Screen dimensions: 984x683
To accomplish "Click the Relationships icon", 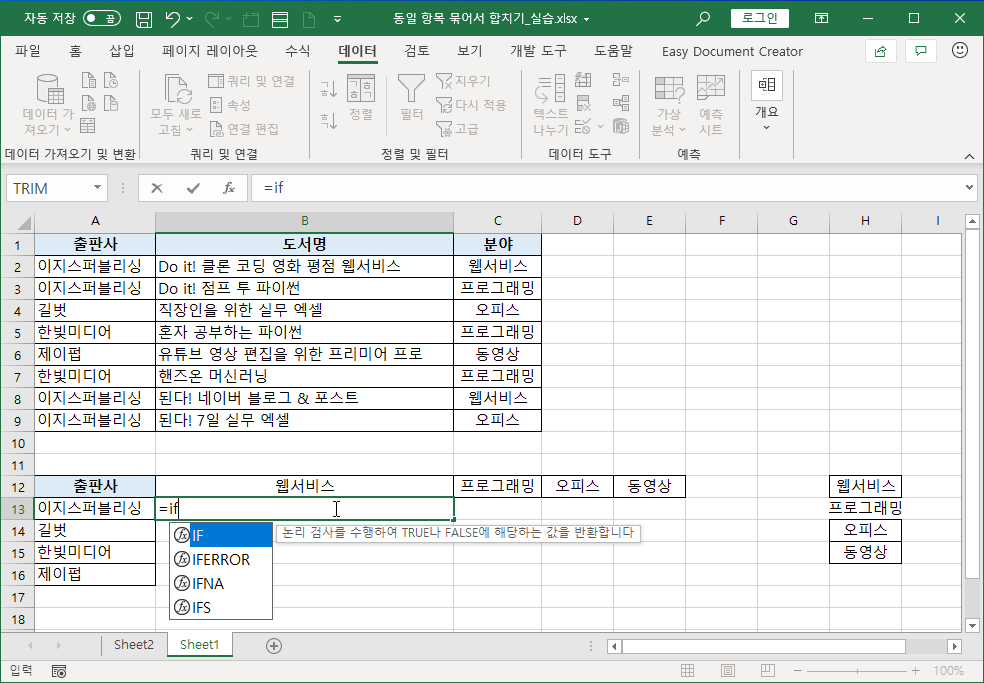I will pos(621,104).
